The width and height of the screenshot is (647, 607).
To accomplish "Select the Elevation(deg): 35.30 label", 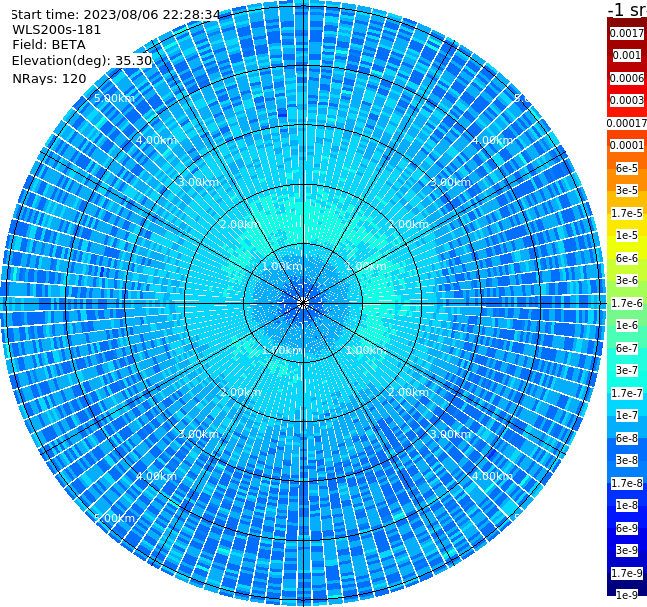I will point(82,61).
